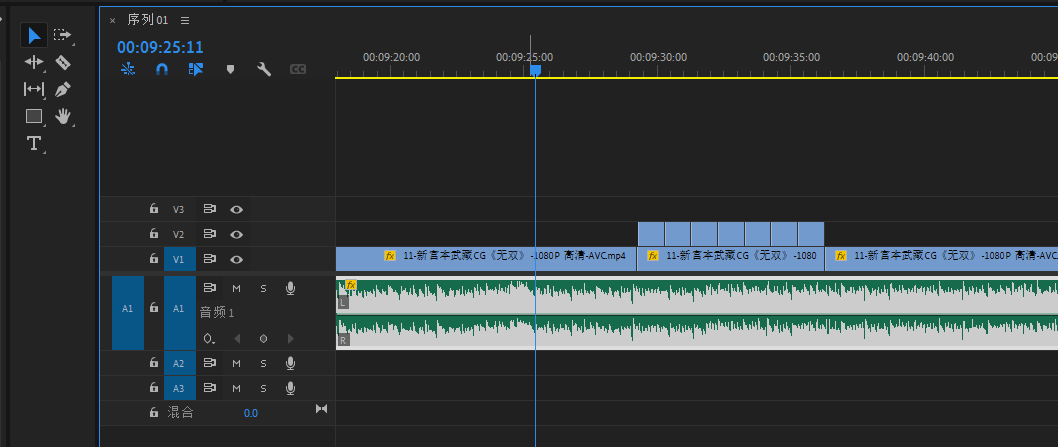This screenshot has width=1058, height=447.
Task: Add a marker to the timeline
Action: point(230,69)
